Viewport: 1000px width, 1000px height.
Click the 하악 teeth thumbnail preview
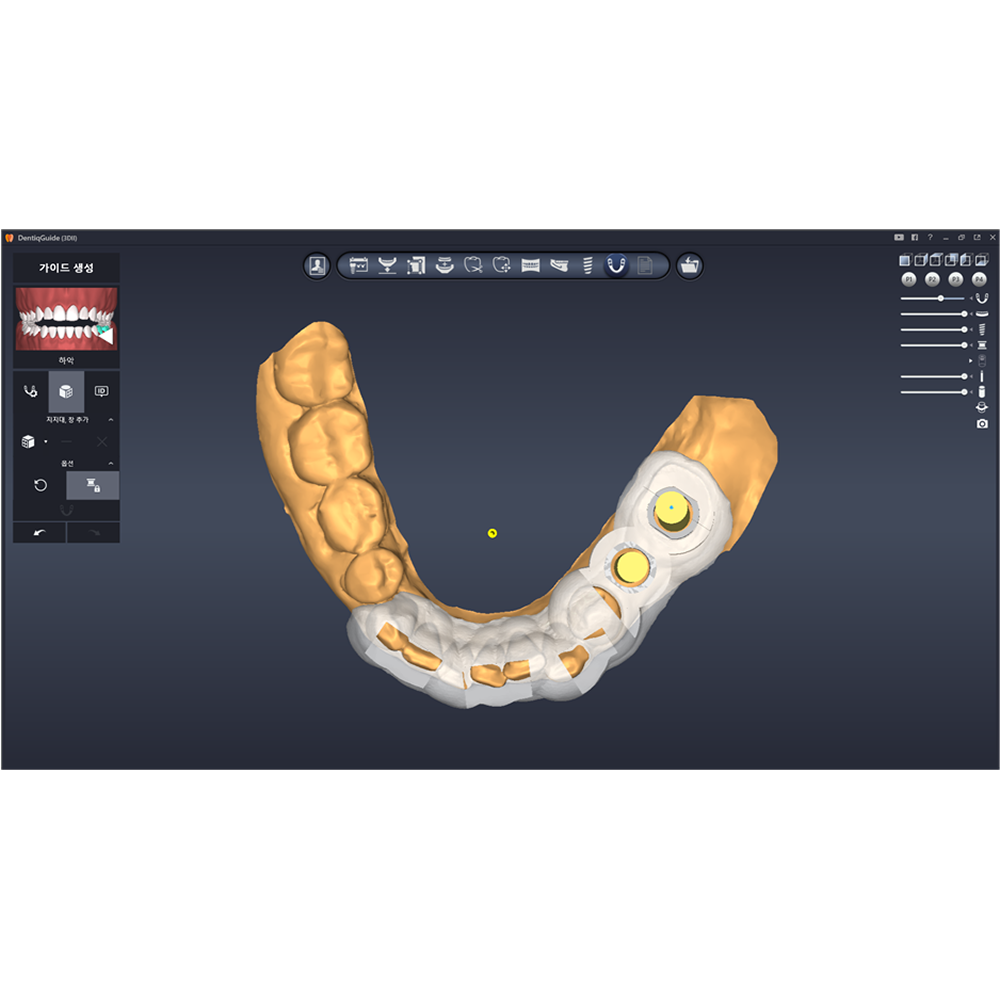pos(64,319)
